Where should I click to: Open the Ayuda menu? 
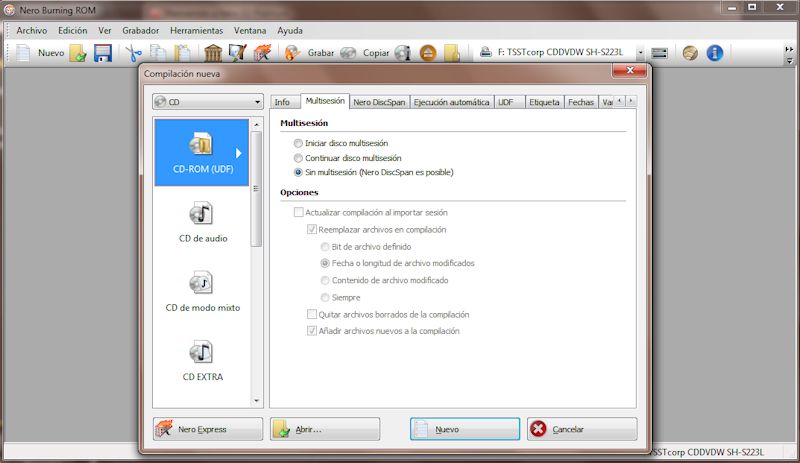(x=290, y=31)
